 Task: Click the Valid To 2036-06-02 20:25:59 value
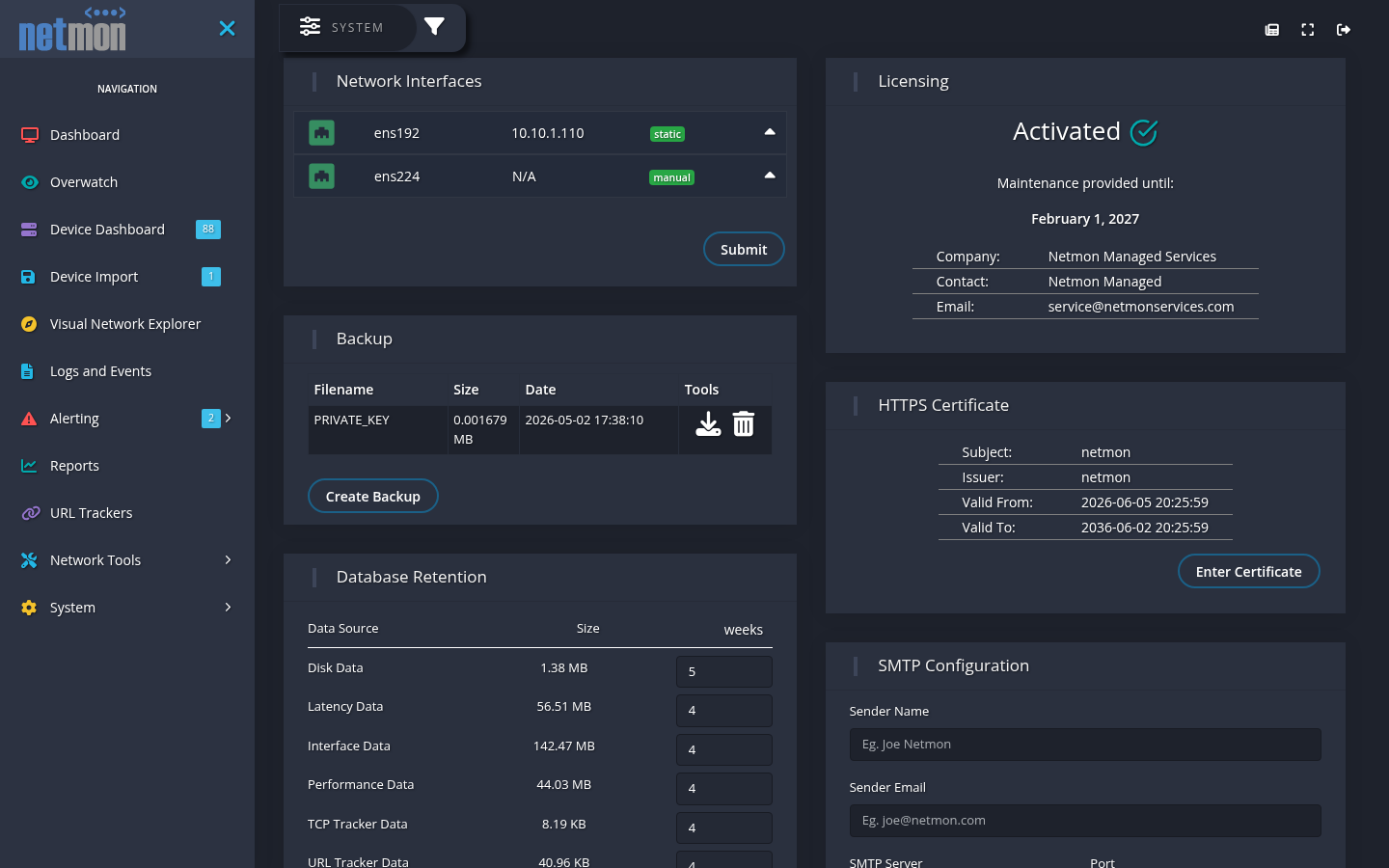coord(1145,528)
